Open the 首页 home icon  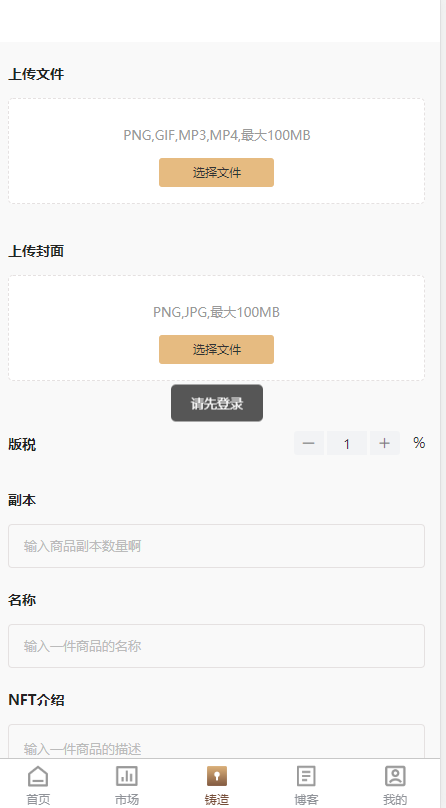(x=38, y=776)
